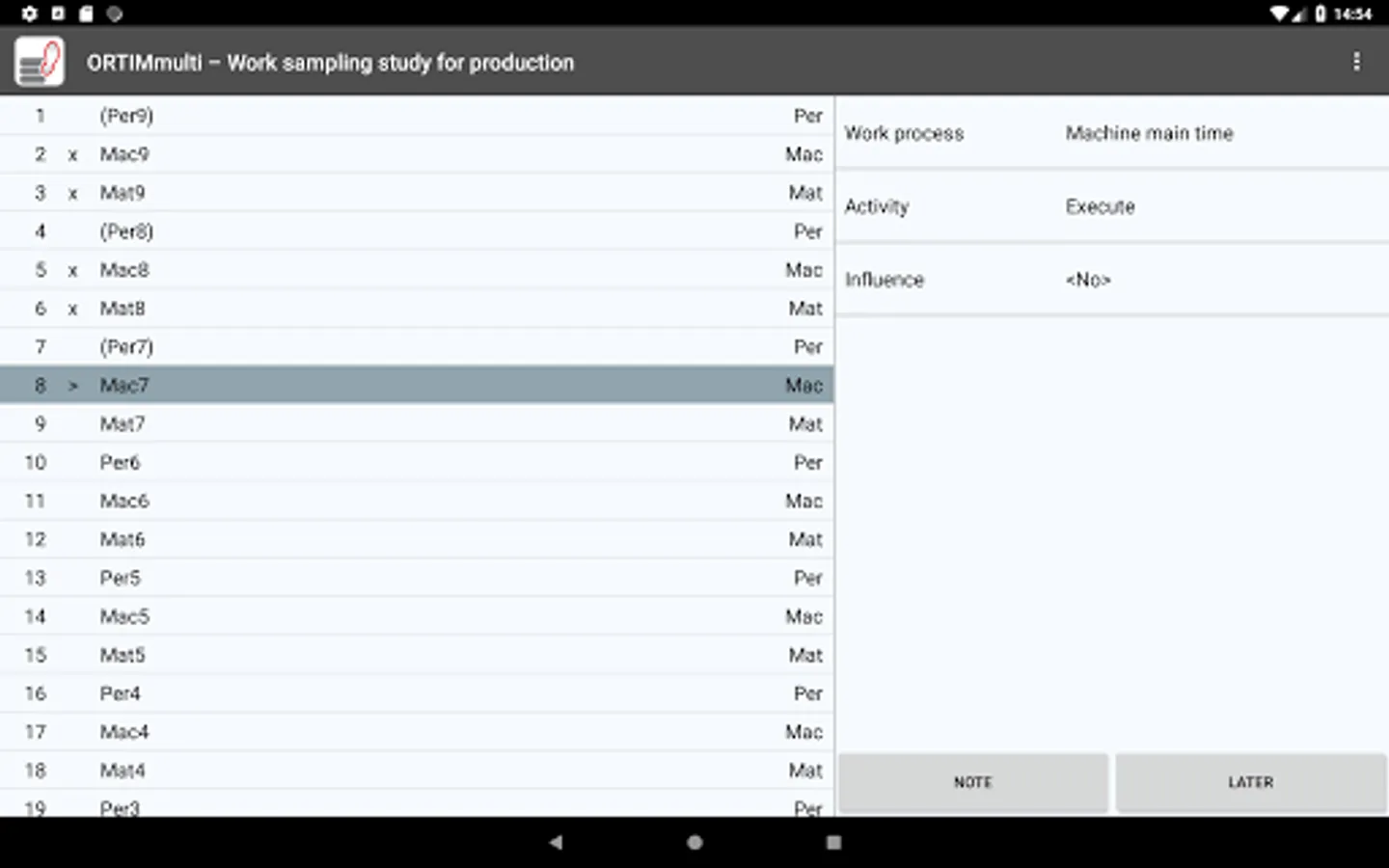Image resolution: width=1389 pixels, height=868 pixels.
Task: Click the arrow marker on Mac7 row
Action: (72, 386)
